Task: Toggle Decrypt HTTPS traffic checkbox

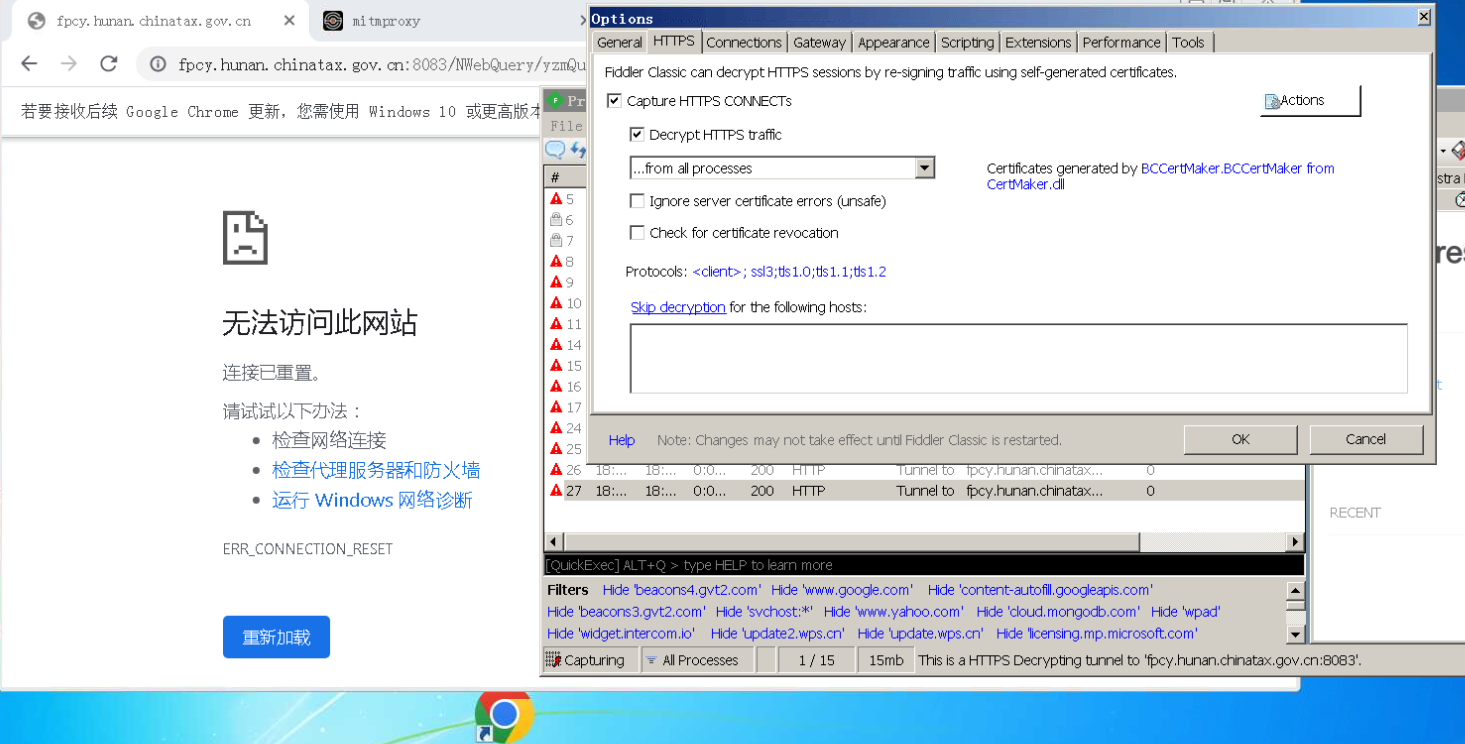Action: click(x=637, y=135)
